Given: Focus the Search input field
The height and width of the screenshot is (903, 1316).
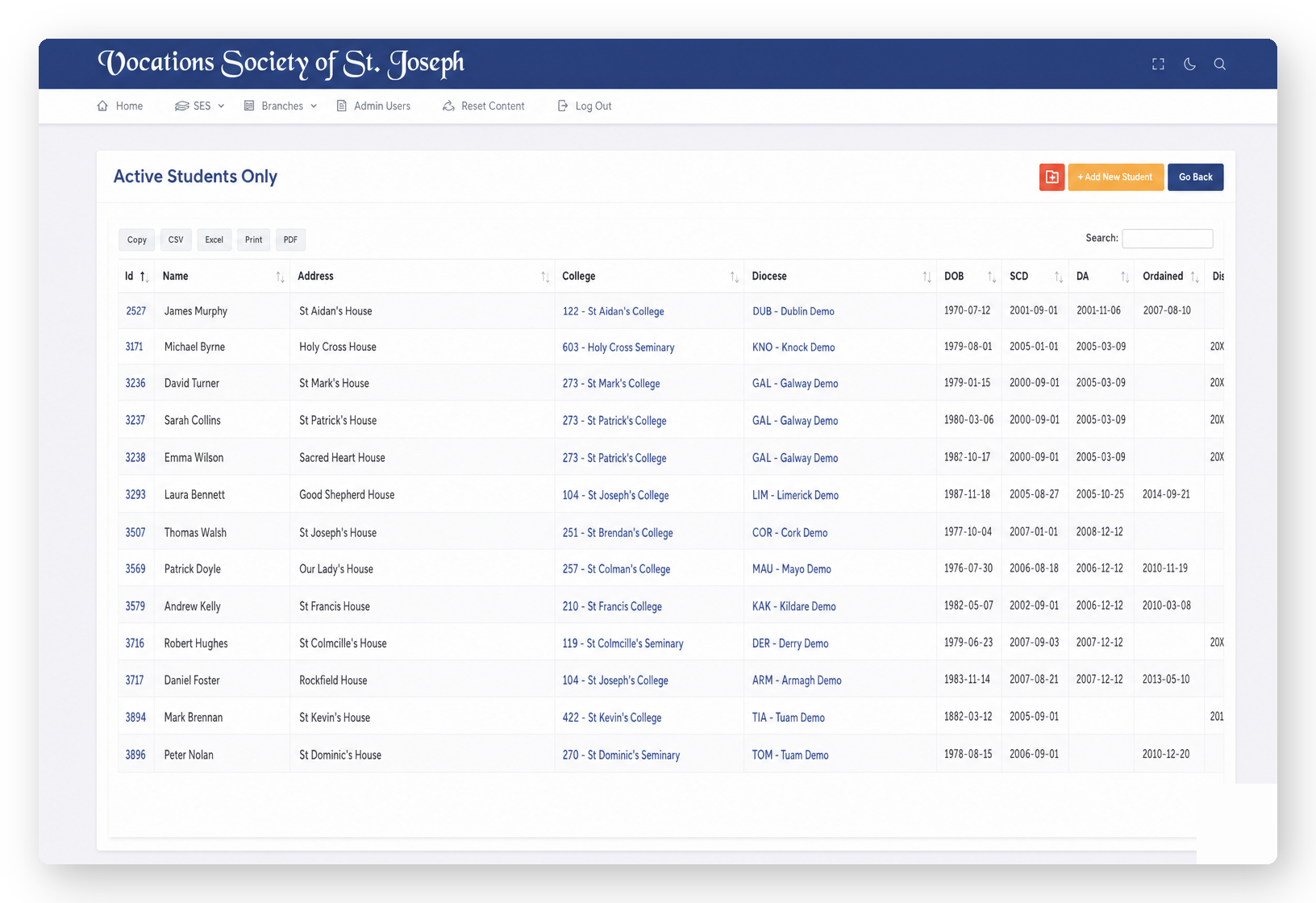Looking at the screenshot, I should (x=1167, y=239).
